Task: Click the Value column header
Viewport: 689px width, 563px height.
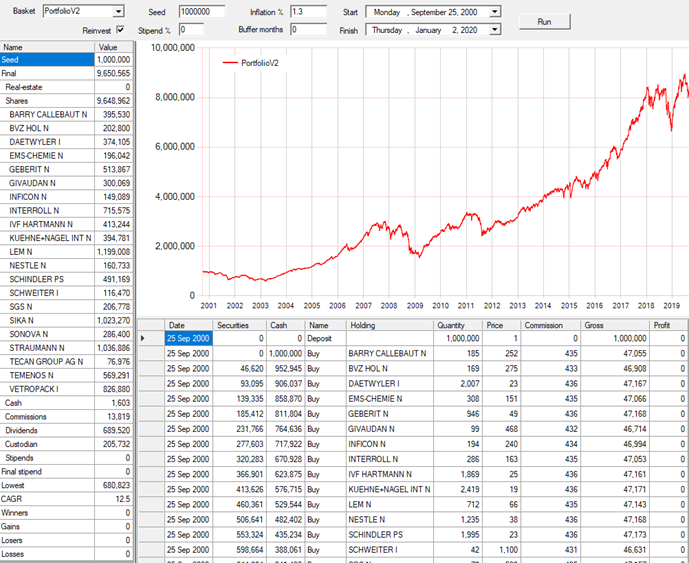Action: [x=113, y=47]
